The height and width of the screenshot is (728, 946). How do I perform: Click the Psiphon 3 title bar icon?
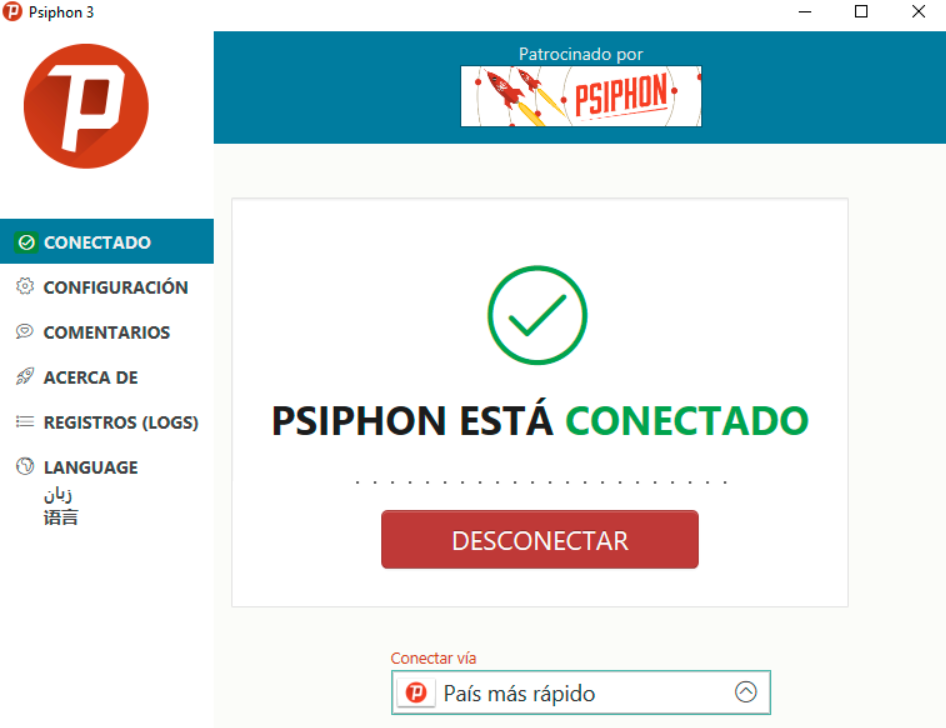(x=12, y=11)
